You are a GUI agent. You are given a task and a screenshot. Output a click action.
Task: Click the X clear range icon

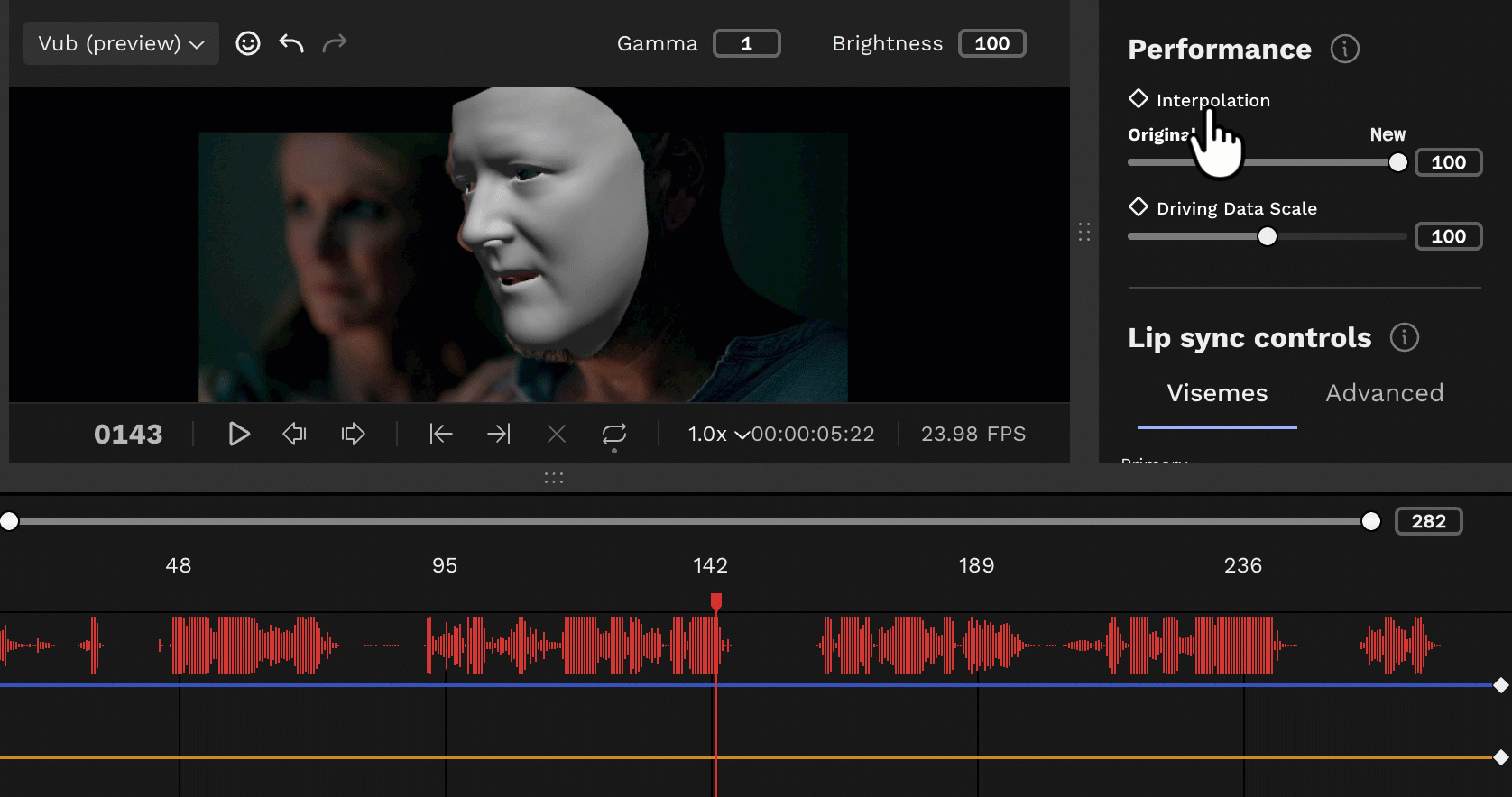557,434
